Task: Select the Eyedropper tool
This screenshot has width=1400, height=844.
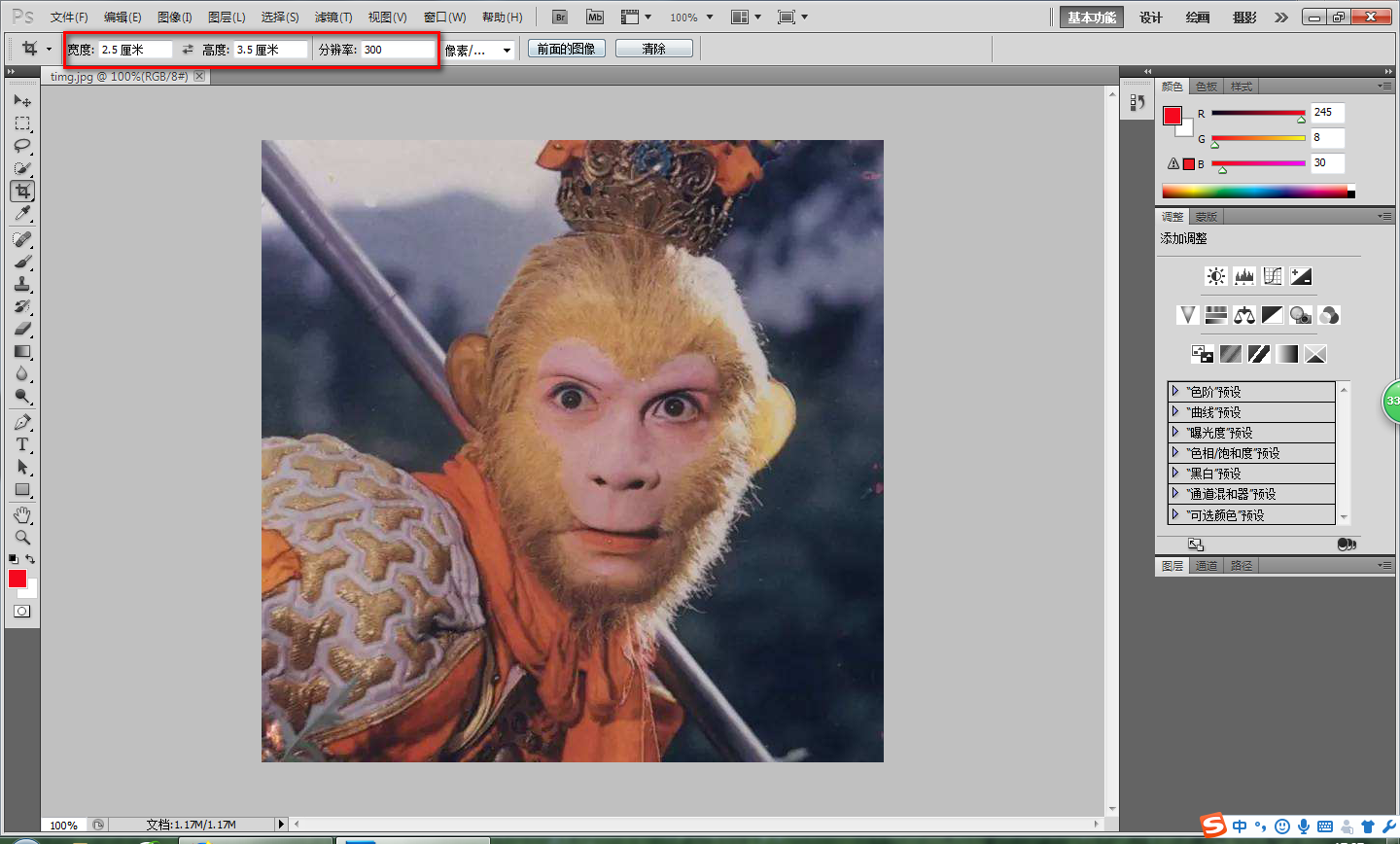Action: 22,214
